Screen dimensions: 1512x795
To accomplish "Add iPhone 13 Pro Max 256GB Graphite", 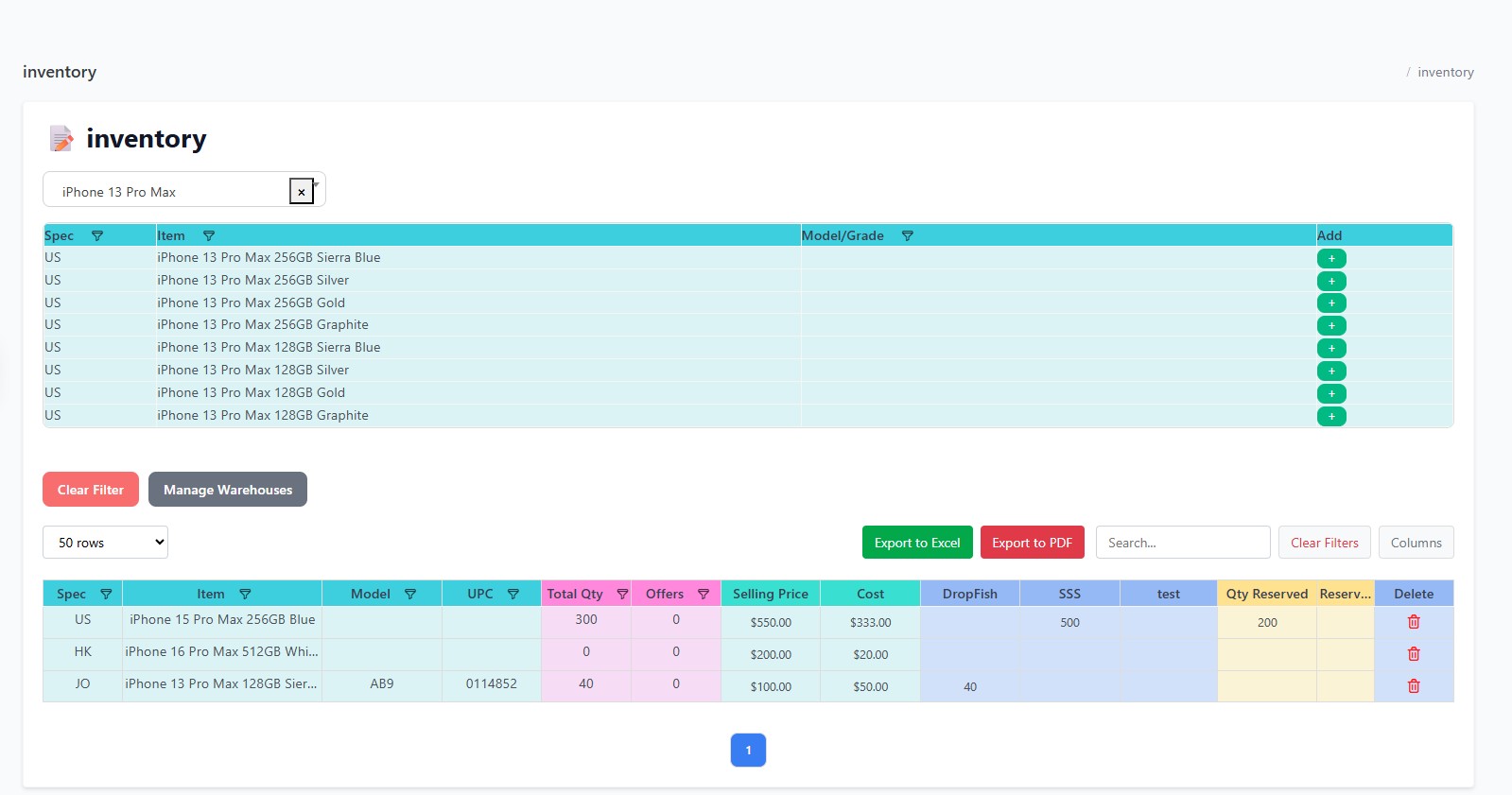I will 1331,325.
